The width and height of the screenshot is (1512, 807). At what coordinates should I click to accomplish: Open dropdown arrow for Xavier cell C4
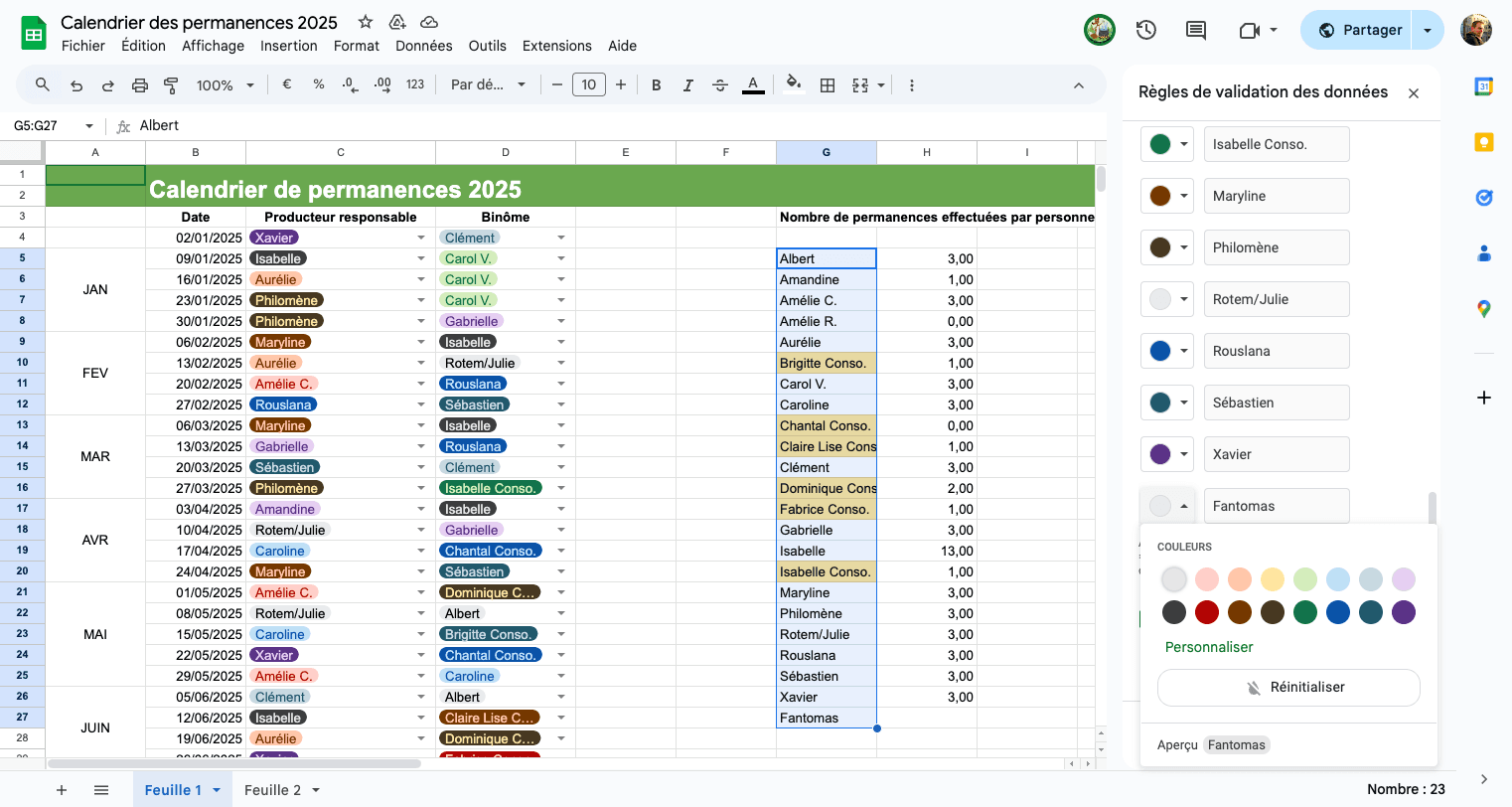pos(421,238)
